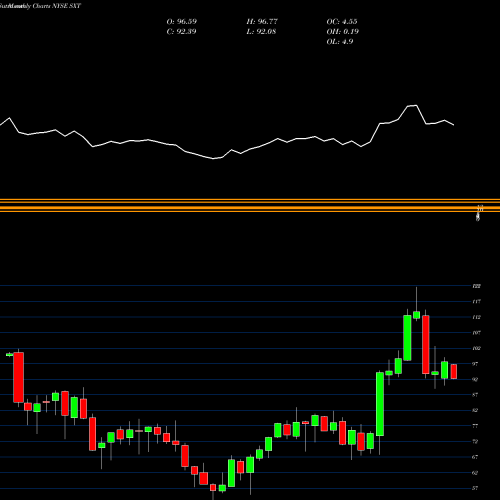Click the 122 price axis label
Image resolution: width=500 pixels, height=500 pixels.
point(477,286)
